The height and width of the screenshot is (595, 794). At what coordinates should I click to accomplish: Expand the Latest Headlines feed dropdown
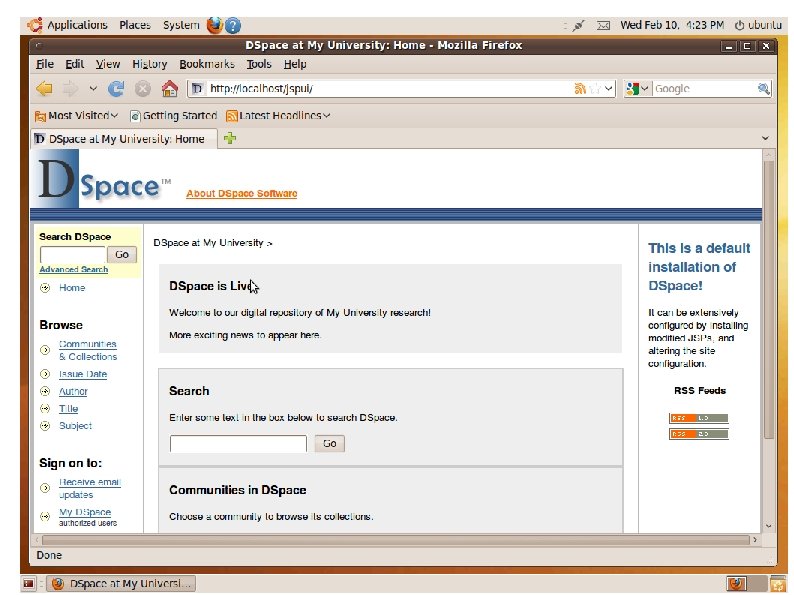(x=278, y=115)
